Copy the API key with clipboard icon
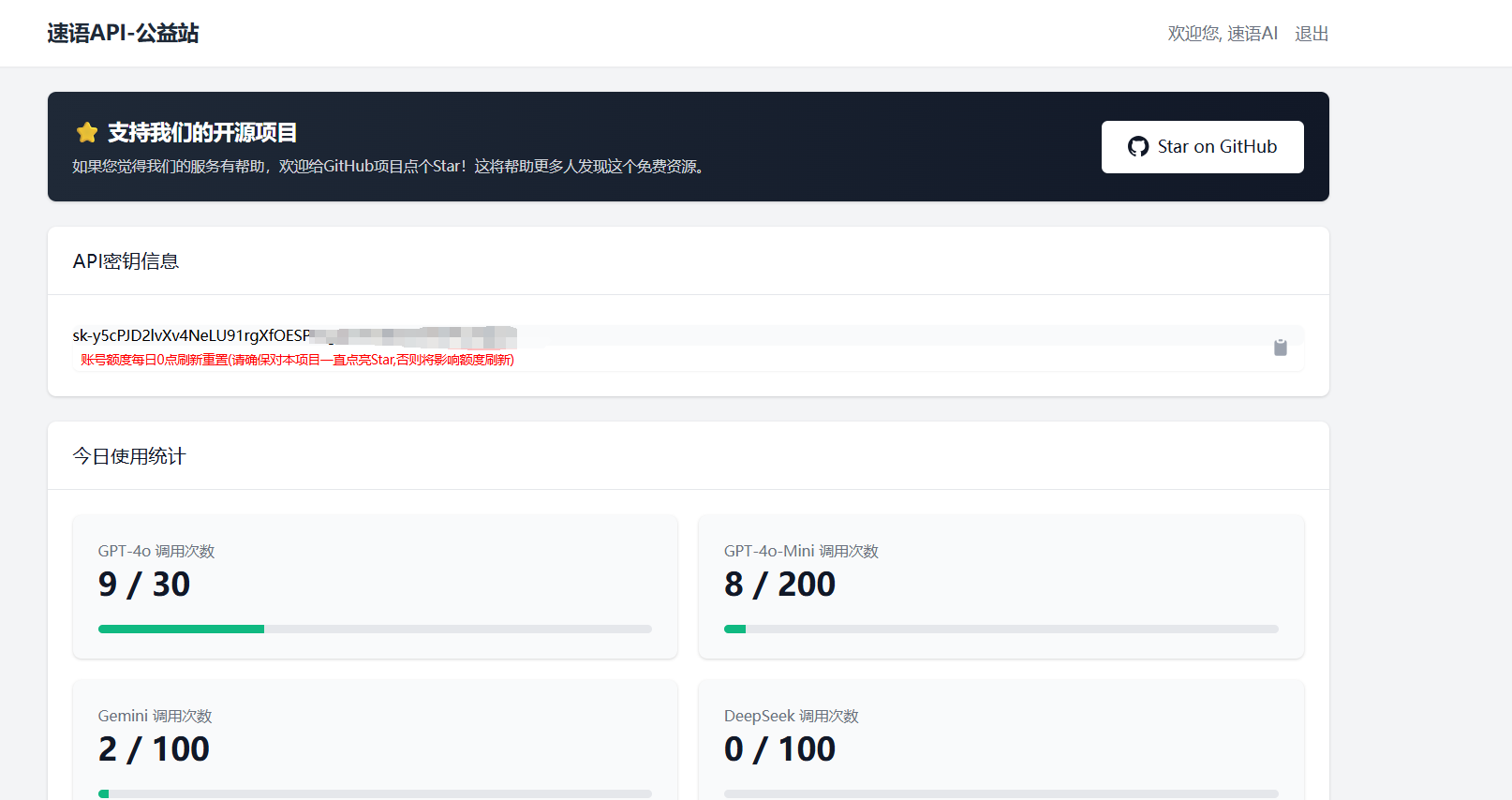This screenshot has height=800, width=1512. click(1280, 348)
